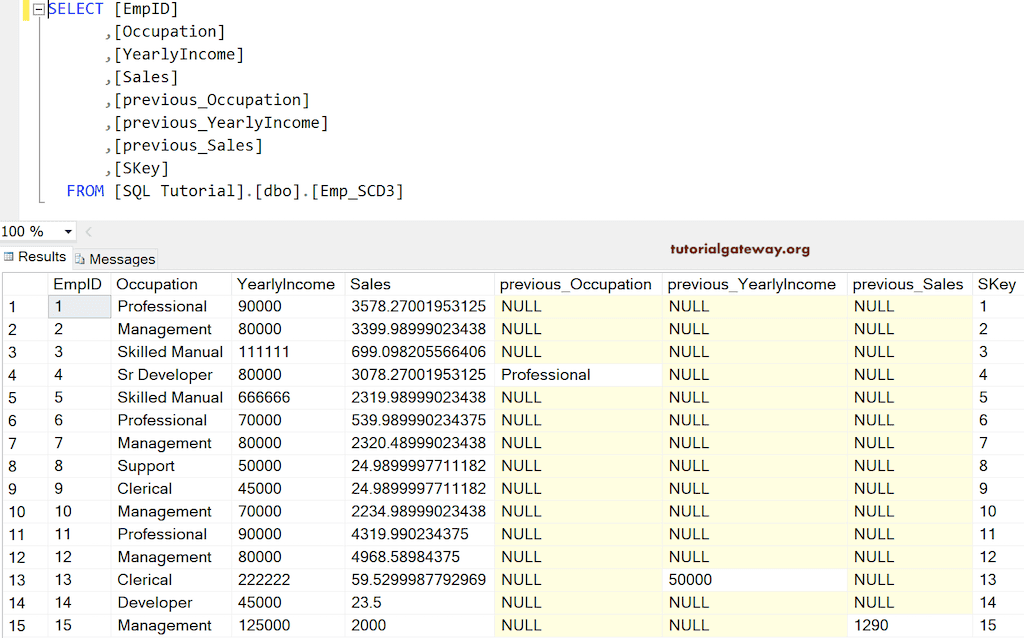Click the Messages sheet icon
This screenshot has height=638, width=1024.
pyautogui.click(x=78, y=258)
